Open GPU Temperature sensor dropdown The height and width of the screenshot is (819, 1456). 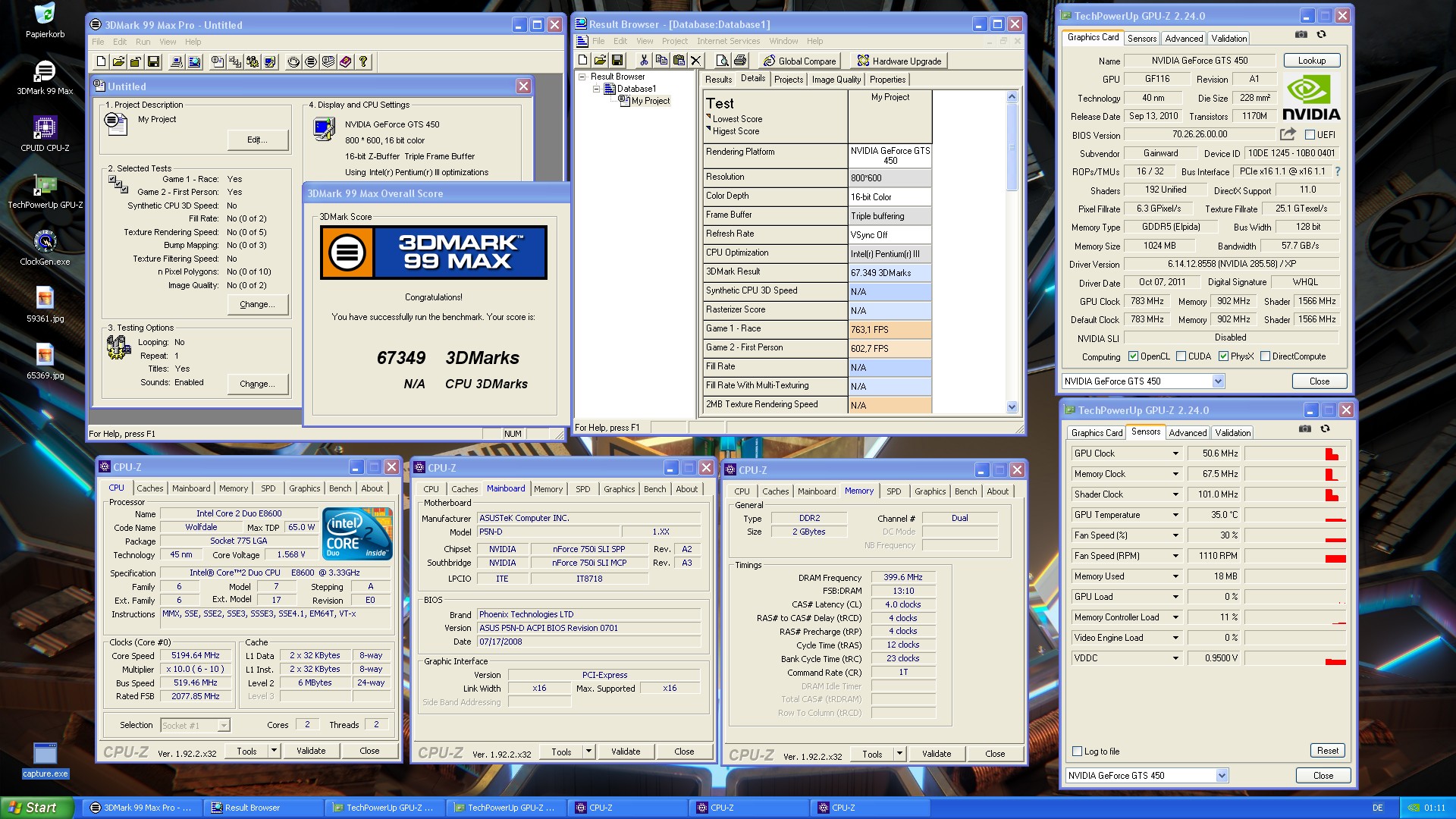point(1175,515)
